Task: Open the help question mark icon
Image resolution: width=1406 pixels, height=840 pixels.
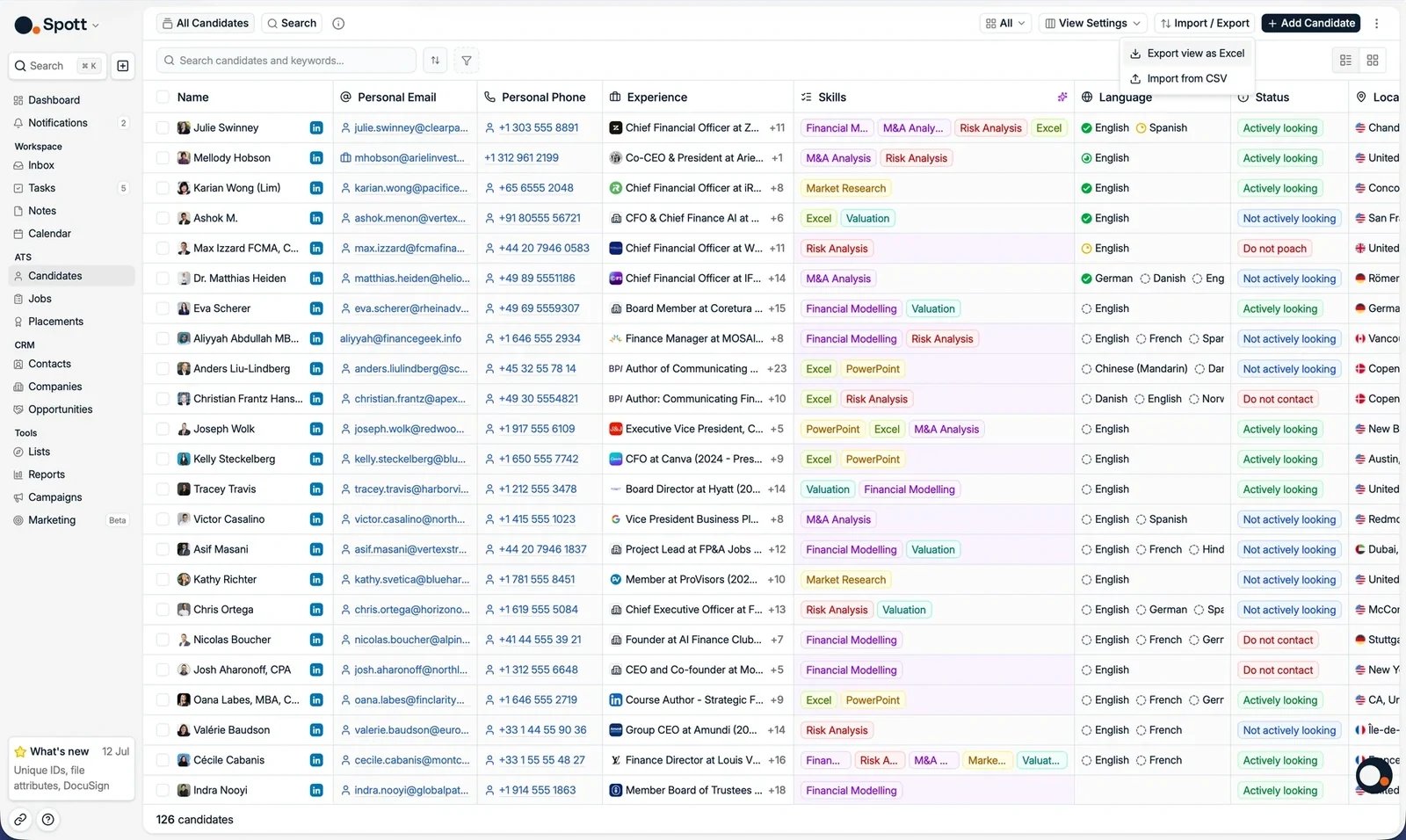Action: (48, 820)
